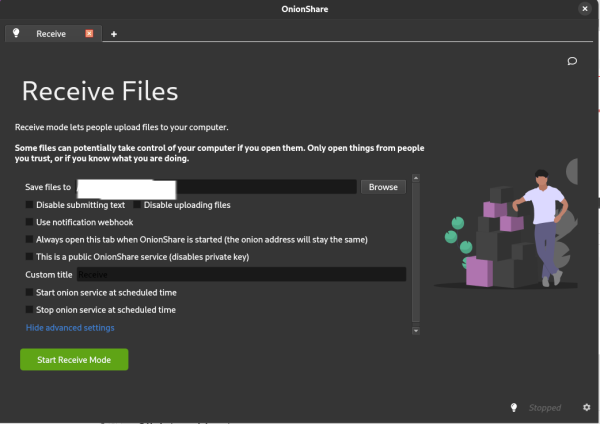600x424 pixels.
Task: Click the settings panel vertical scrollbar
Action: tap(415, 250)
